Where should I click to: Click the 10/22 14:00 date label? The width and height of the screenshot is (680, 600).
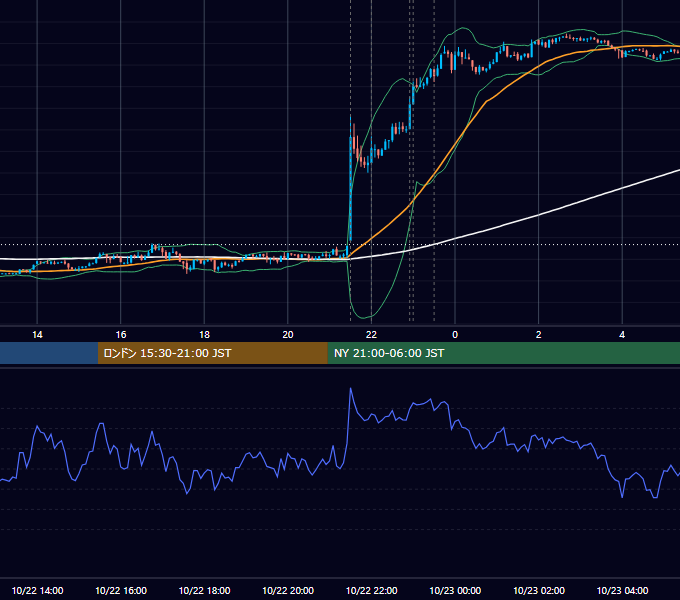pyautogui.click(x=37, y=590)
